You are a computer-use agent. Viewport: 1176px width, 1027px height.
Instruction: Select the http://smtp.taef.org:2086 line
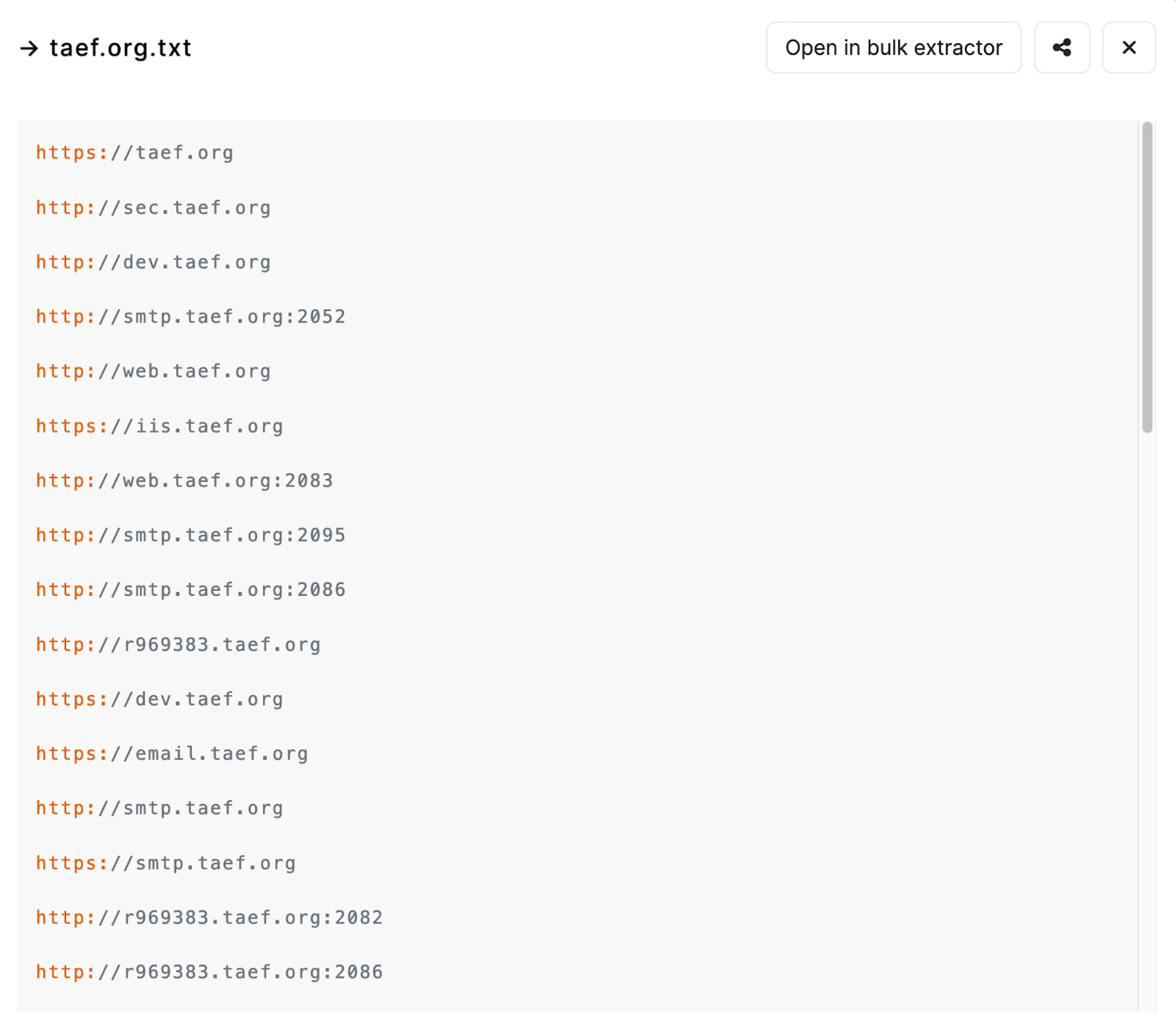coord(191,589)
